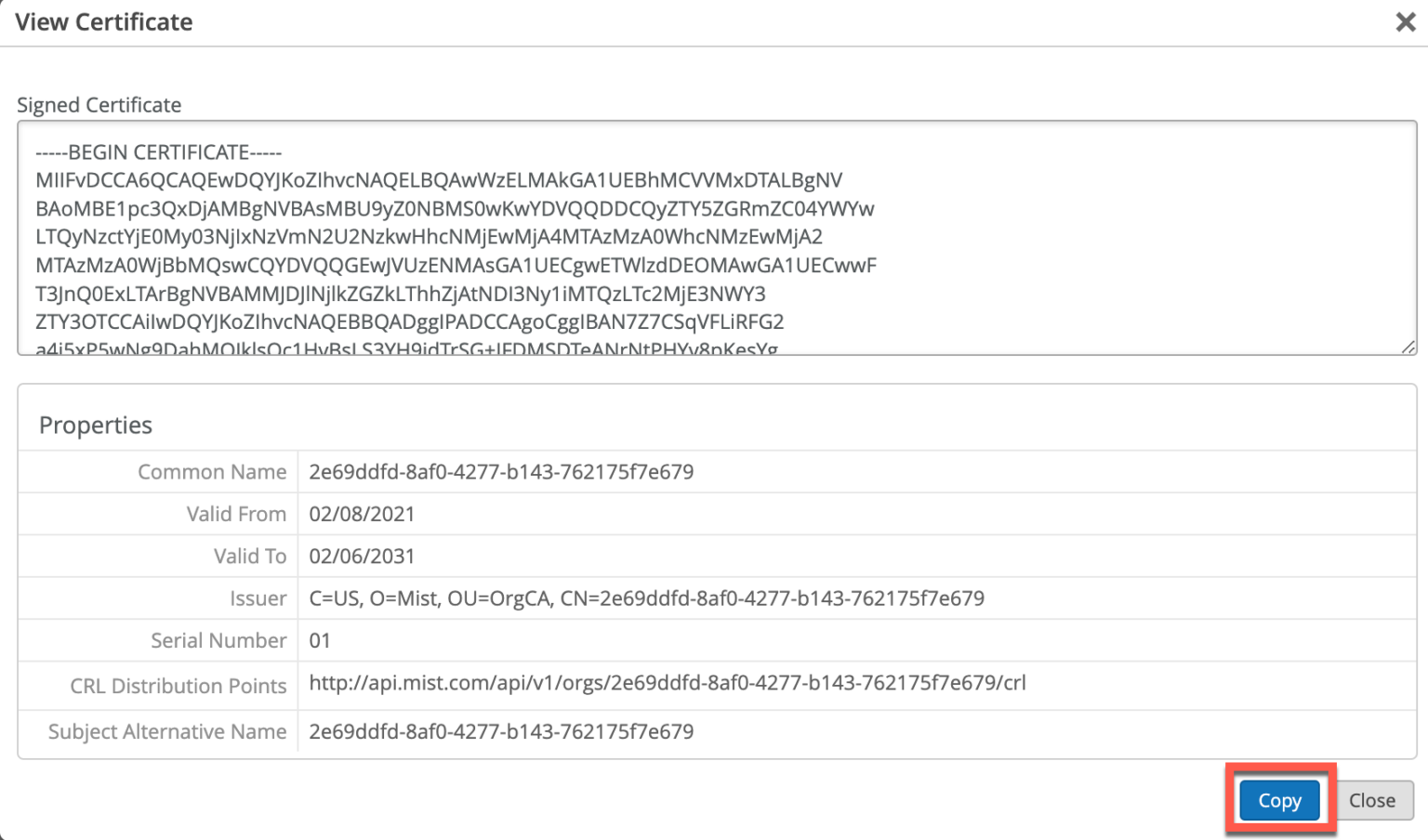Click the Close button in the dialog footer

coord(1373,800)
